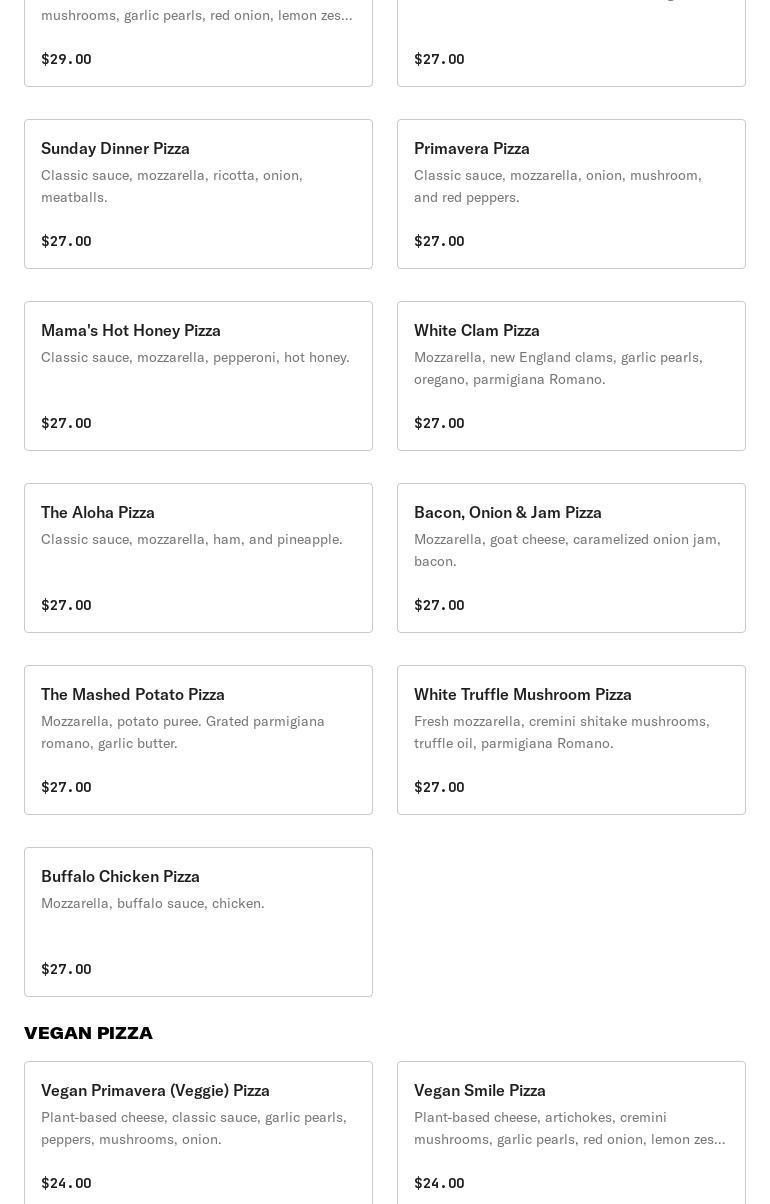Click the White Clam Pizza ingredients description

[558, 368]
